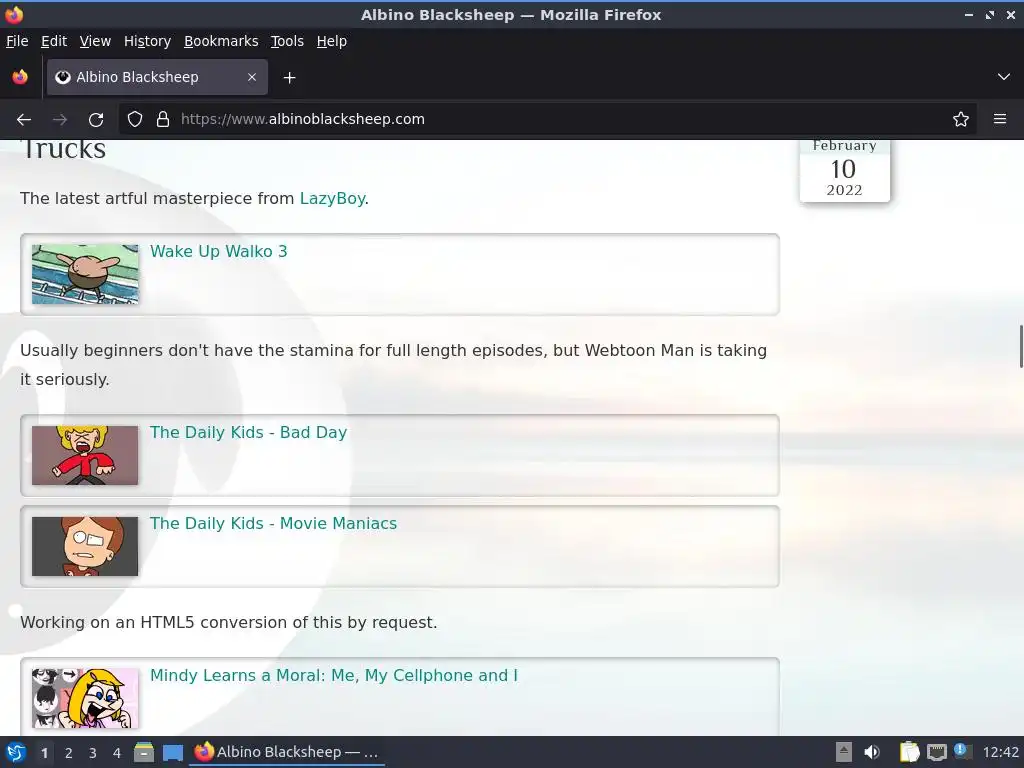Click the Bad Day episode thumbnail
Image resolution: width=1024 pixels, height=768 pixels.
[85, 455]
